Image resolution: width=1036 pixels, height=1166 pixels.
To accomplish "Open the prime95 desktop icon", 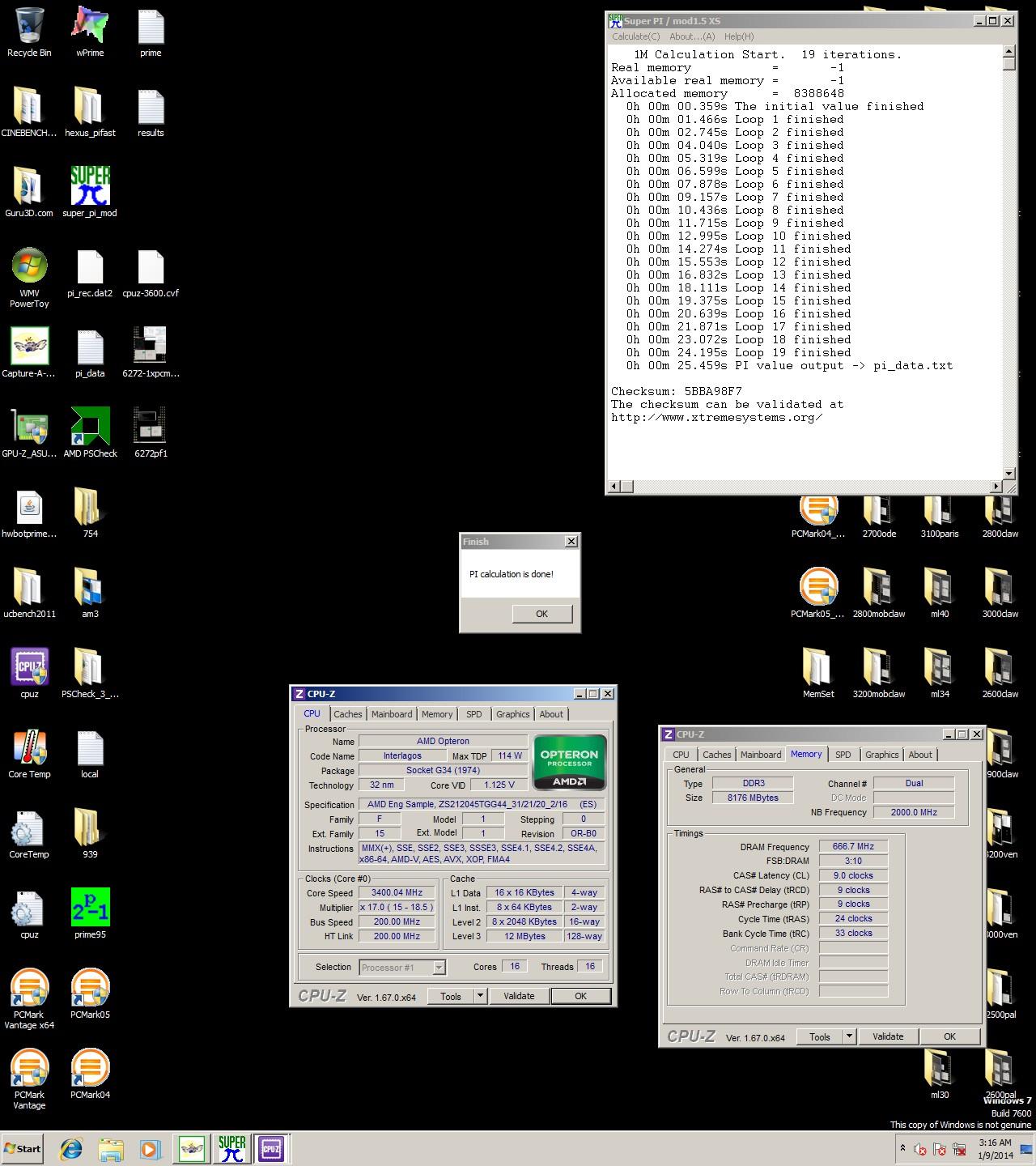I will tap(90, 914).
